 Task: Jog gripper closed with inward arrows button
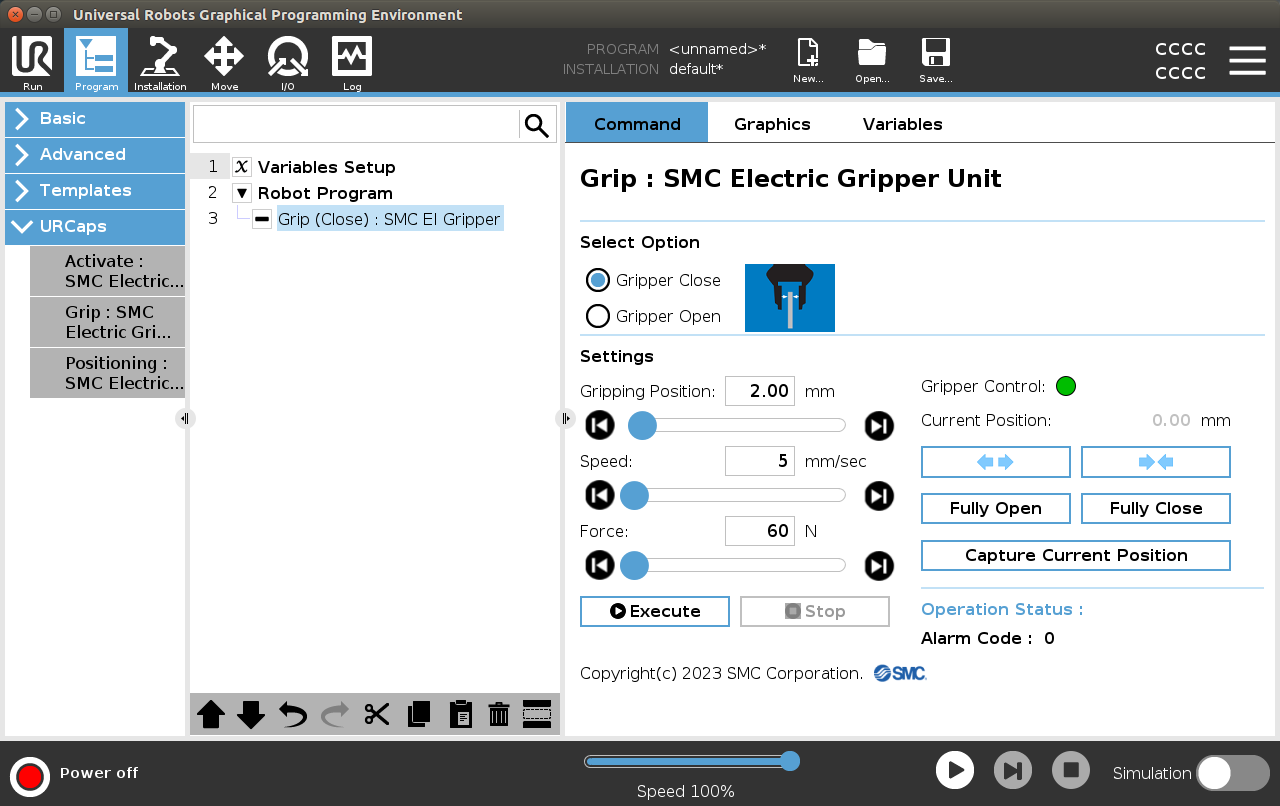1156,462
